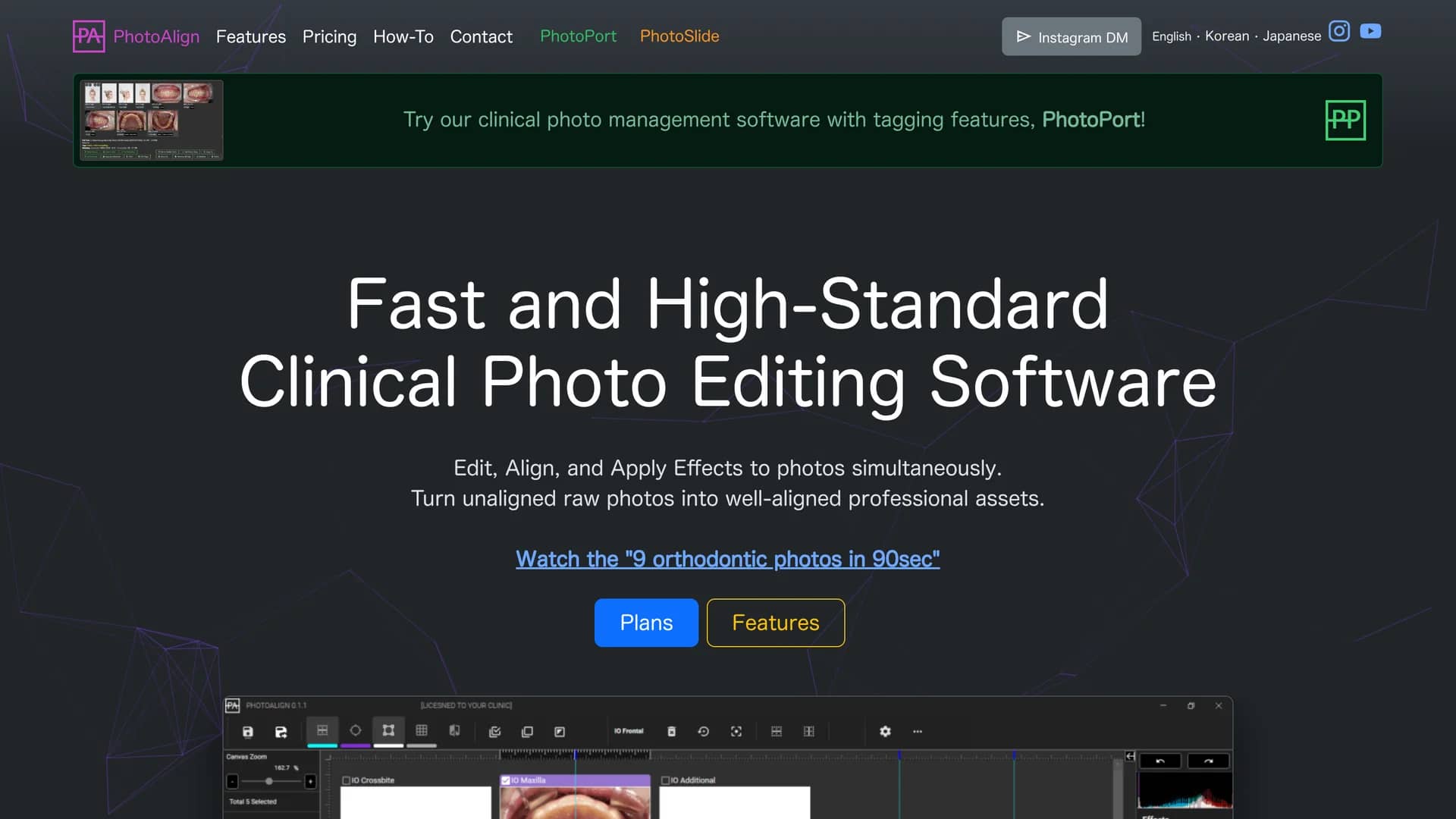
Task: Uncheck the IO Maxilla checkbox
Action: click(x=506, y=780)
